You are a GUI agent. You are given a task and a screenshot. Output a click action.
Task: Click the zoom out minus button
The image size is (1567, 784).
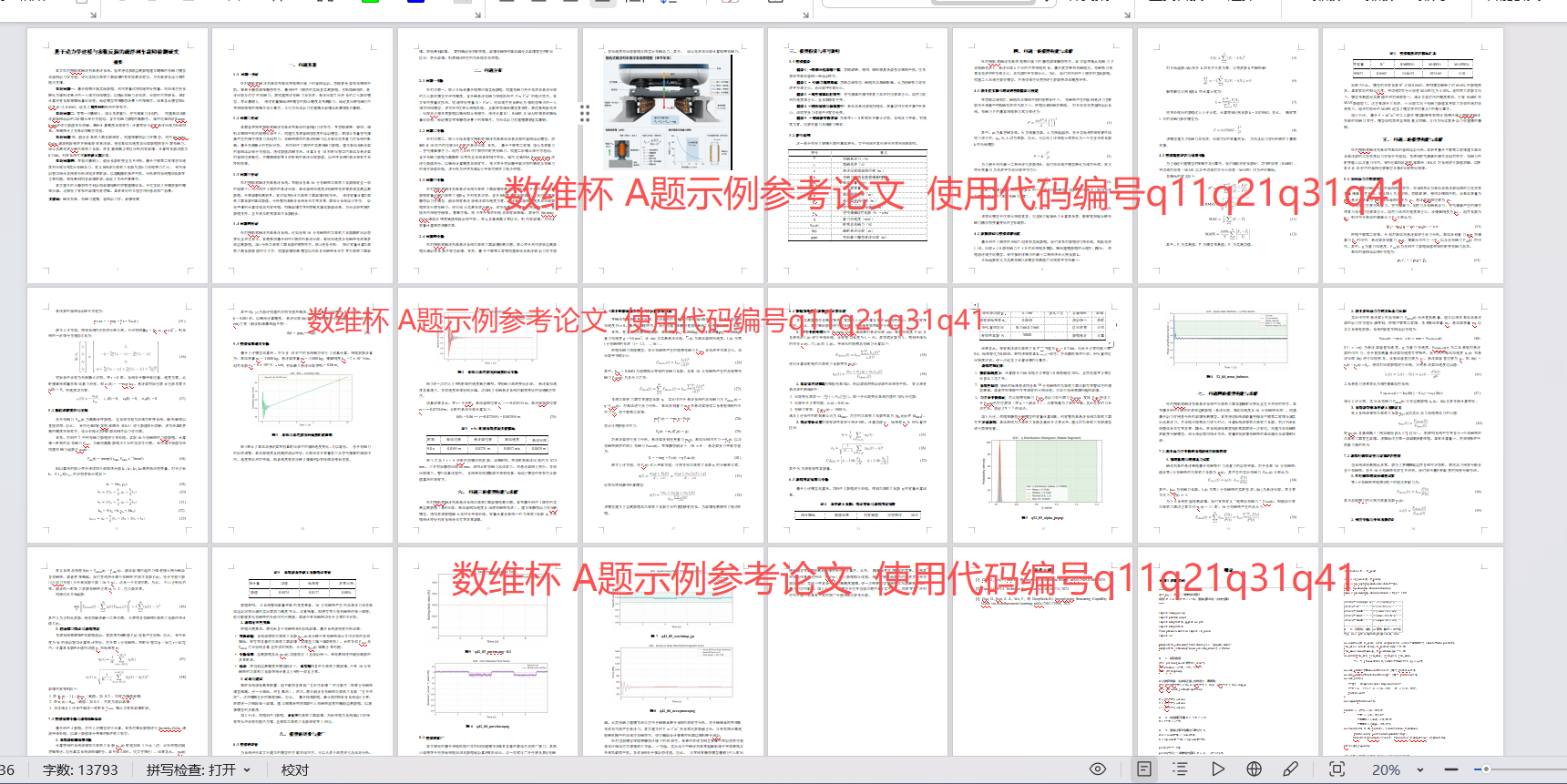point(1451,769)
